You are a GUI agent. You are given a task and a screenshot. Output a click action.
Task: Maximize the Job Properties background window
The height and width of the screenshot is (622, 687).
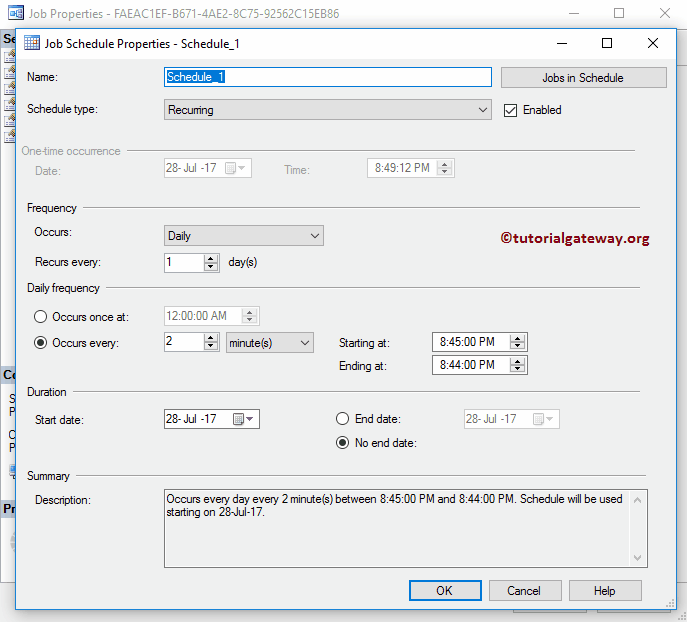point(619,13)
